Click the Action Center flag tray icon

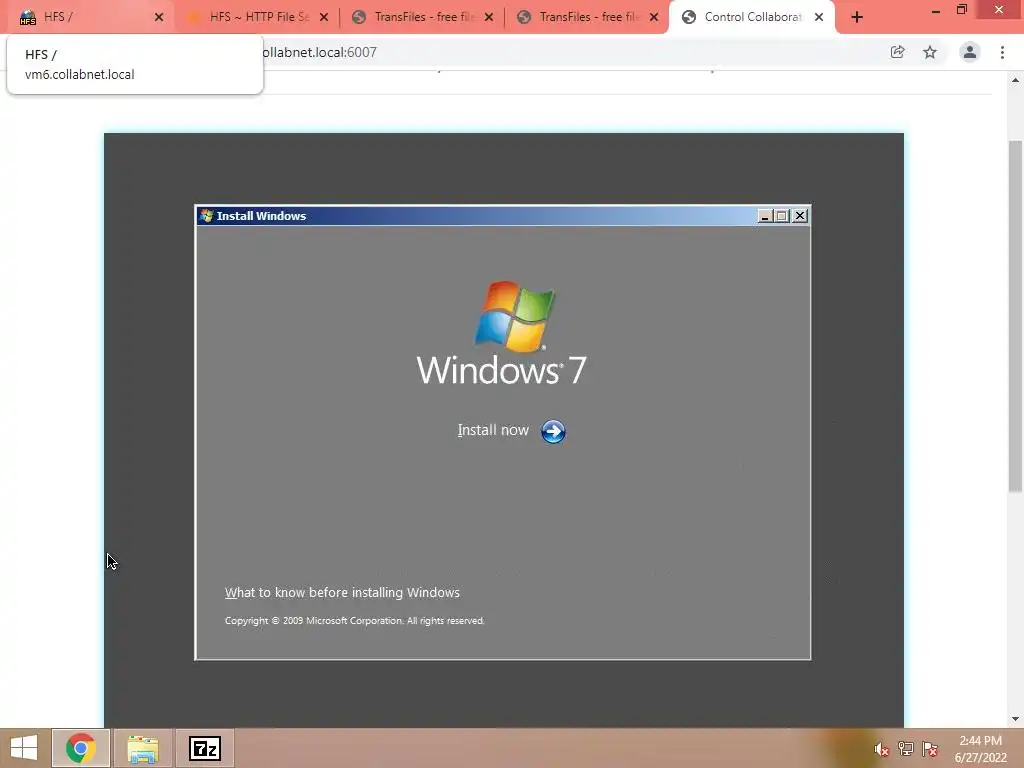930,749
